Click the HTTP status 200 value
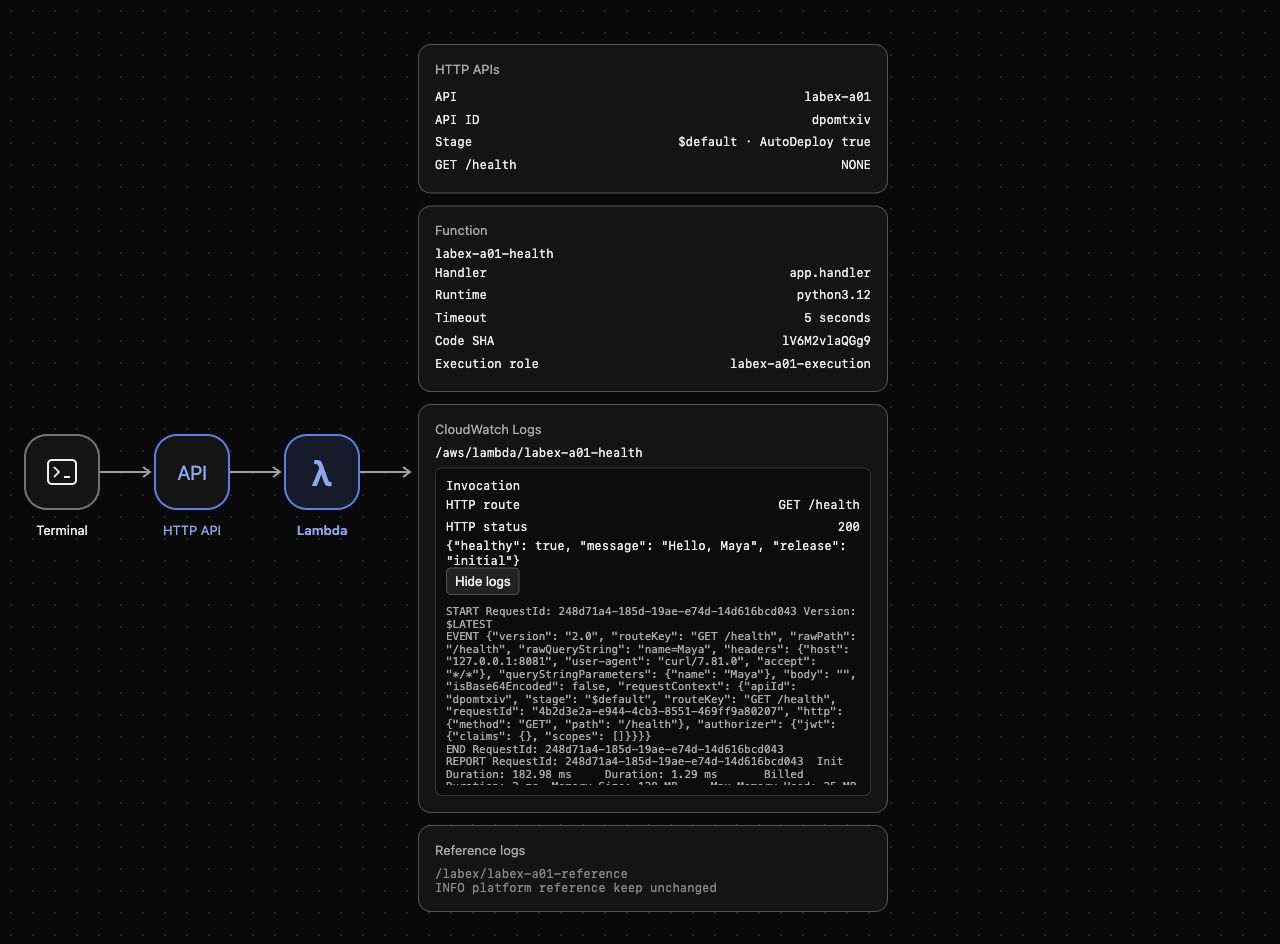 tap(849, 527)
